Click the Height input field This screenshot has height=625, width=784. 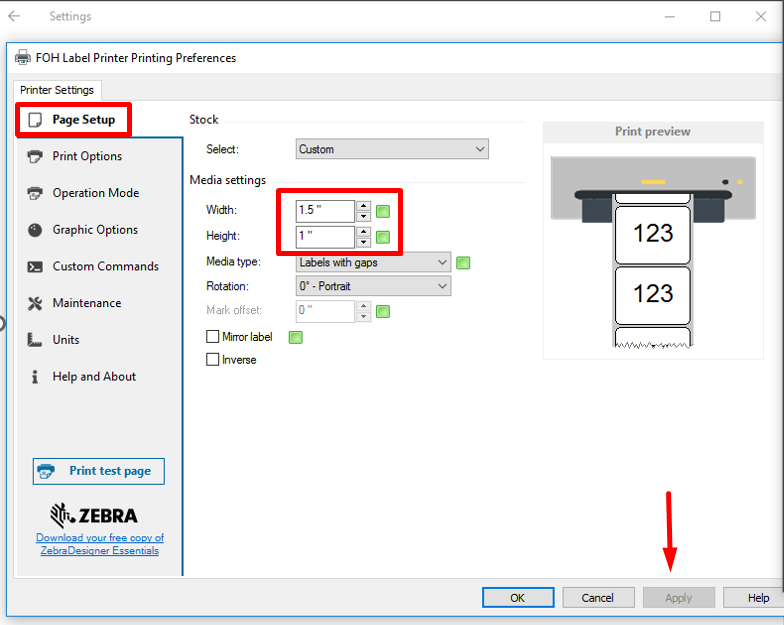click(325, 237)
